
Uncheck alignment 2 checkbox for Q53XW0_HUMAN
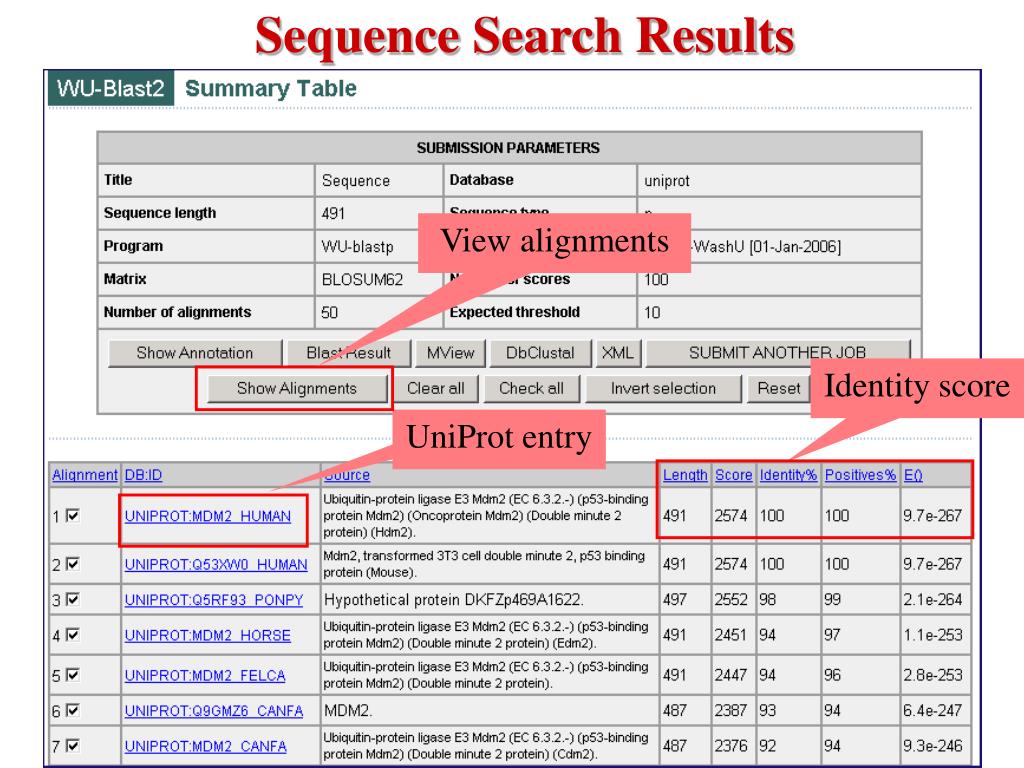tap(73, 564)
